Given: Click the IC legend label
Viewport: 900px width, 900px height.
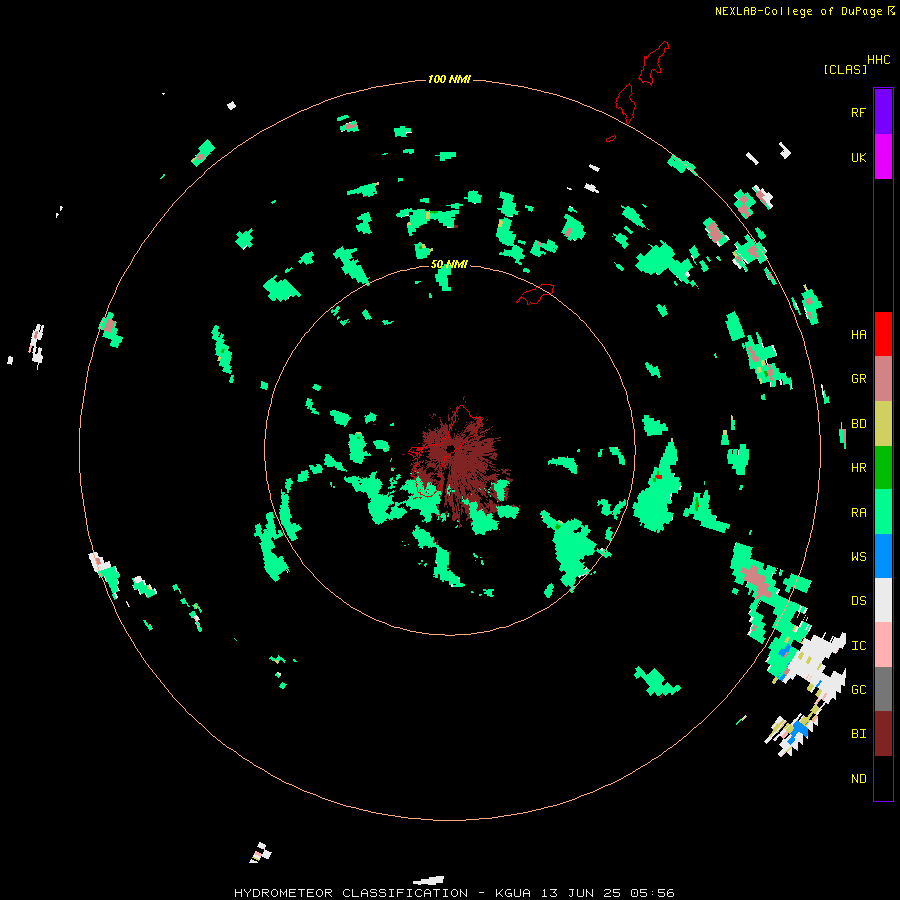Looking at the screenshot, I should [858, 645].
